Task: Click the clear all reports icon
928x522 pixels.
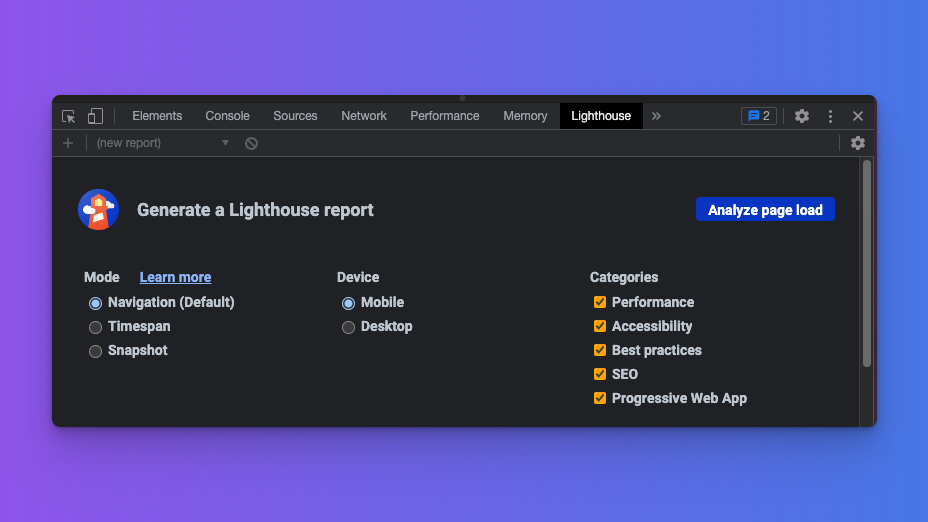Action: (x=251, y=143)
